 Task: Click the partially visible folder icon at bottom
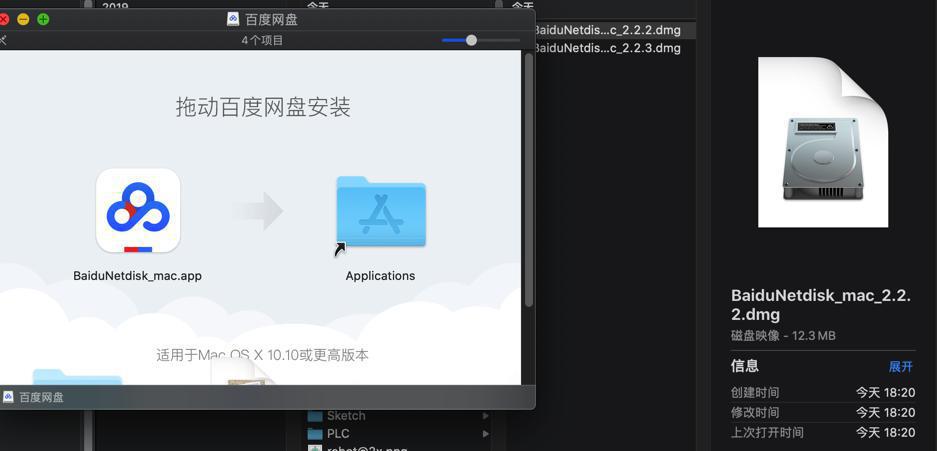coord(77,376)
